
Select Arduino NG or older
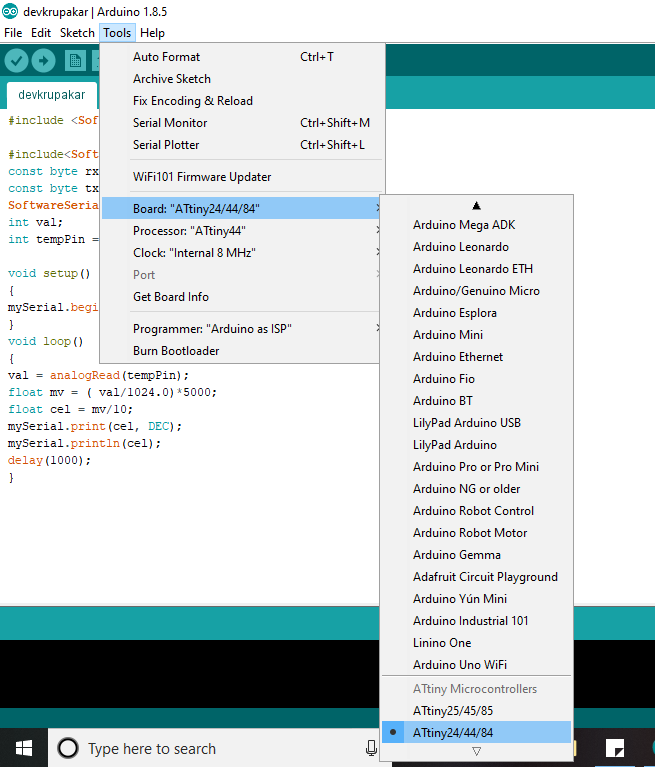point(476,489)
